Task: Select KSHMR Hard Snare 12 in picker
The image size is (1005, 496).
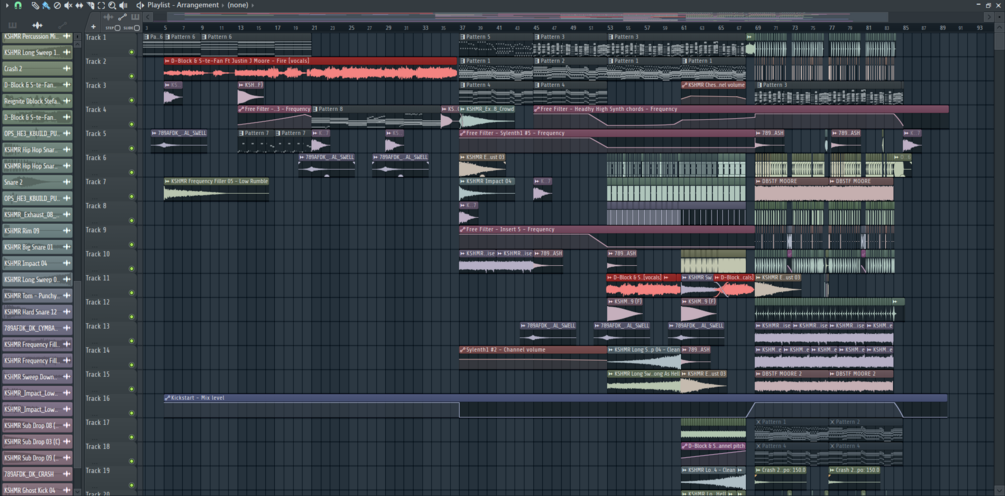Action: (37, 312)
